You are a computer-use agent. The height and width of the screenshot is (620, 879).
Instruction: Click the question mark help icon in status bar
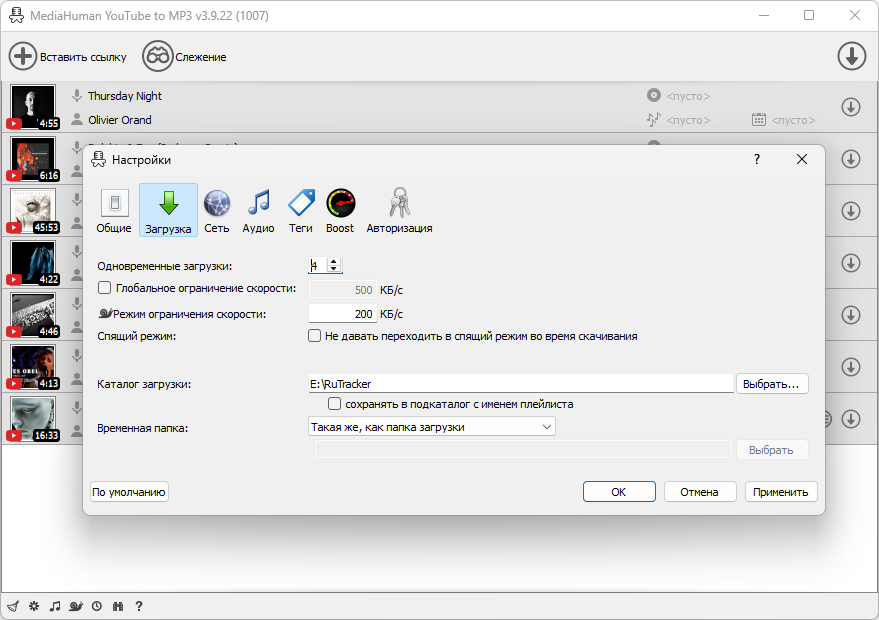click(x=138, y=606)
